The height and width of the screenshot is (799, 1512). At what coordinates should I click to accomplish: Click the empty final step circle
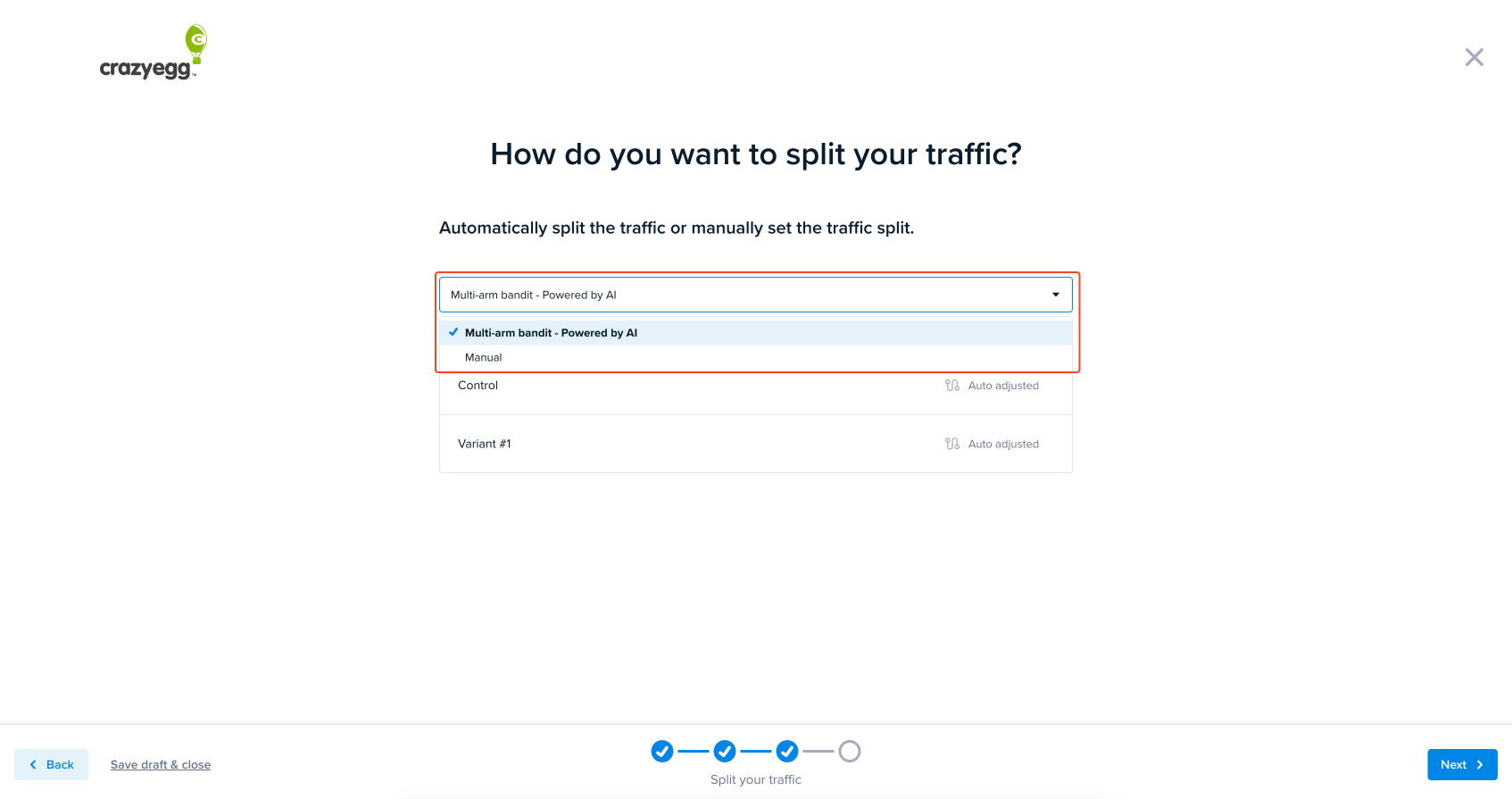point(850,752)
